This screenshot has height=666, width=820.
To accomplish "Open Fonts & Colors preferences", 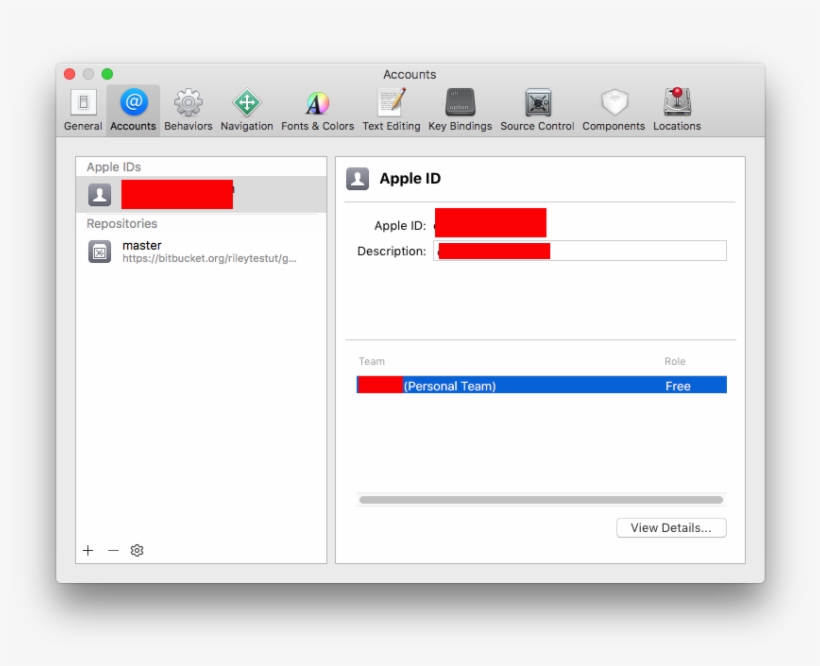I will pyautogui.click(x=317, y=110).
